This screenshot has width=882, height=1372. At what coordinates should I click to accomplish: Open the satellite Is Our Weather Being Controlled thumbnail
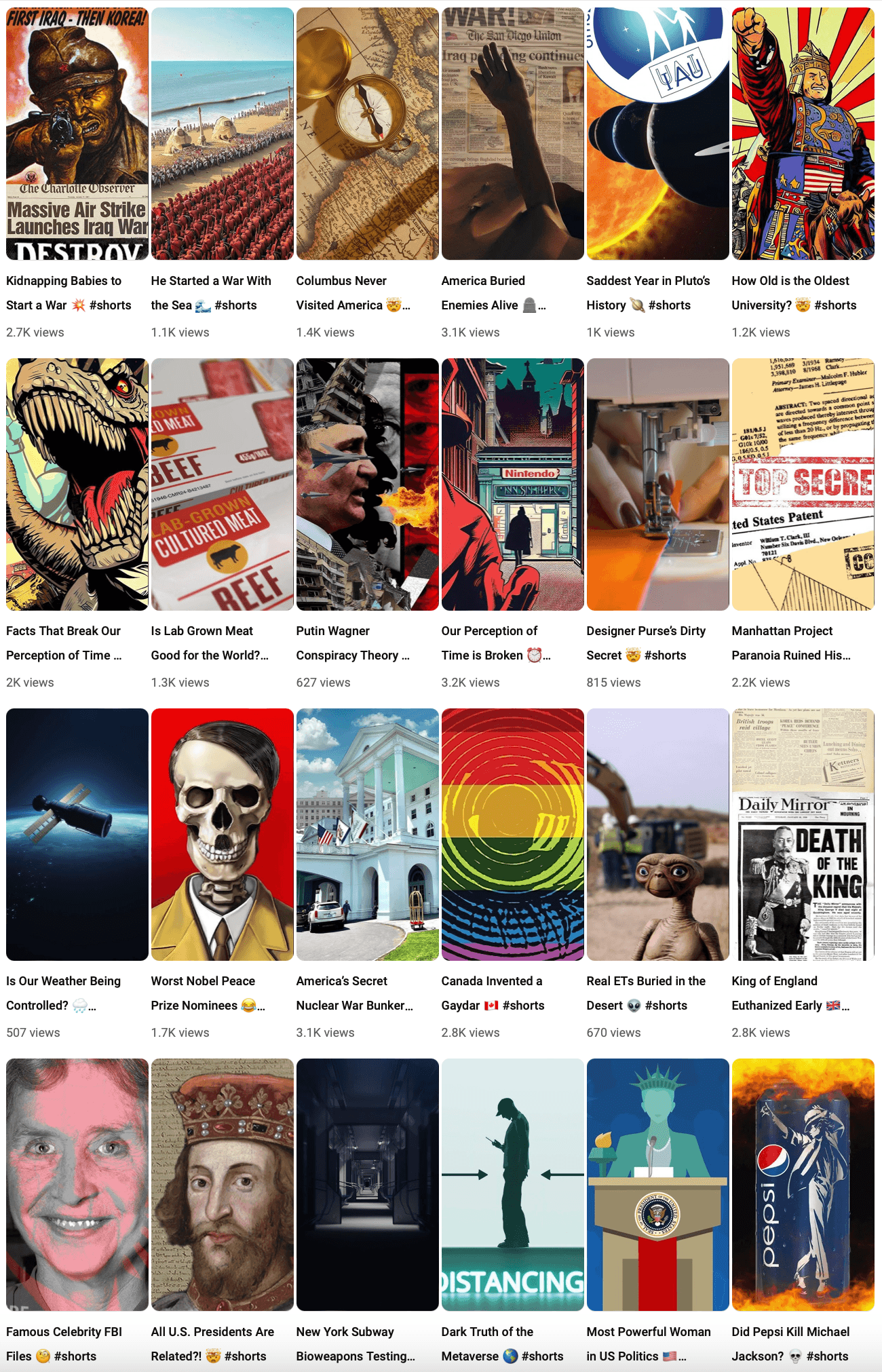click(77, 835)
